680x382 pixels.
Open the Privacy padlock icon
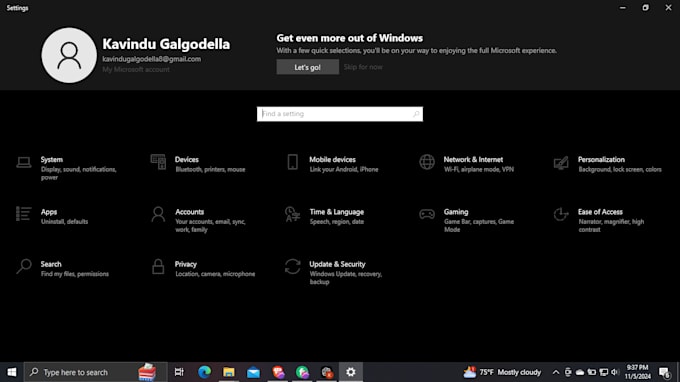coord(158,266)
